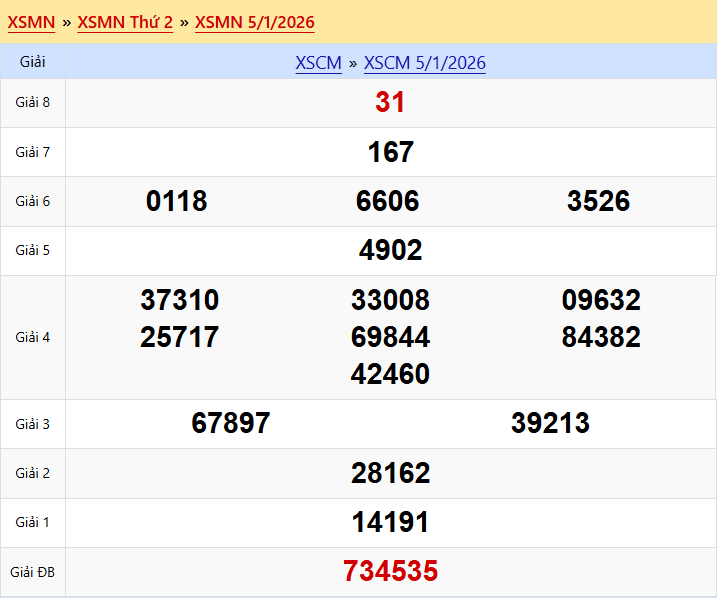The image size is (718, 598).
Task: Click Giải 4 number 37310
Action: (x=180, y=301)
